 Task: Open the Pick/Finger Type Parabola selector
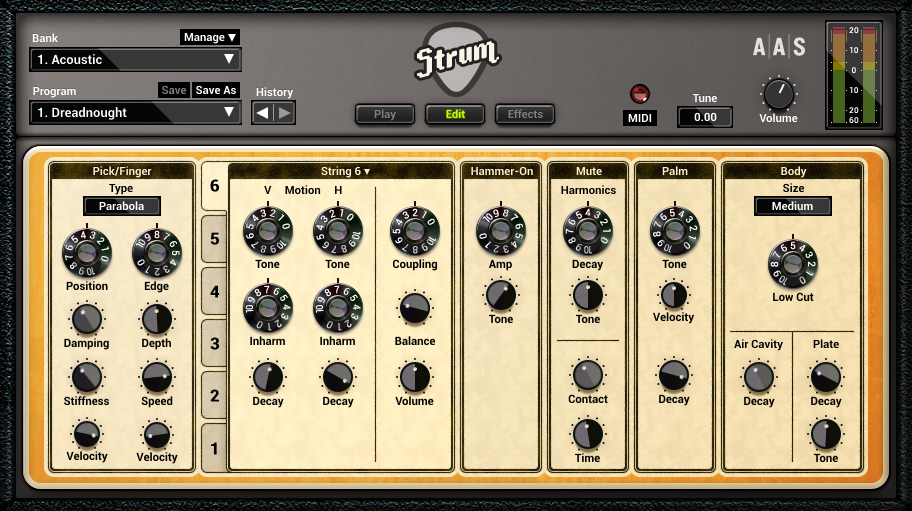pos(122,207)
